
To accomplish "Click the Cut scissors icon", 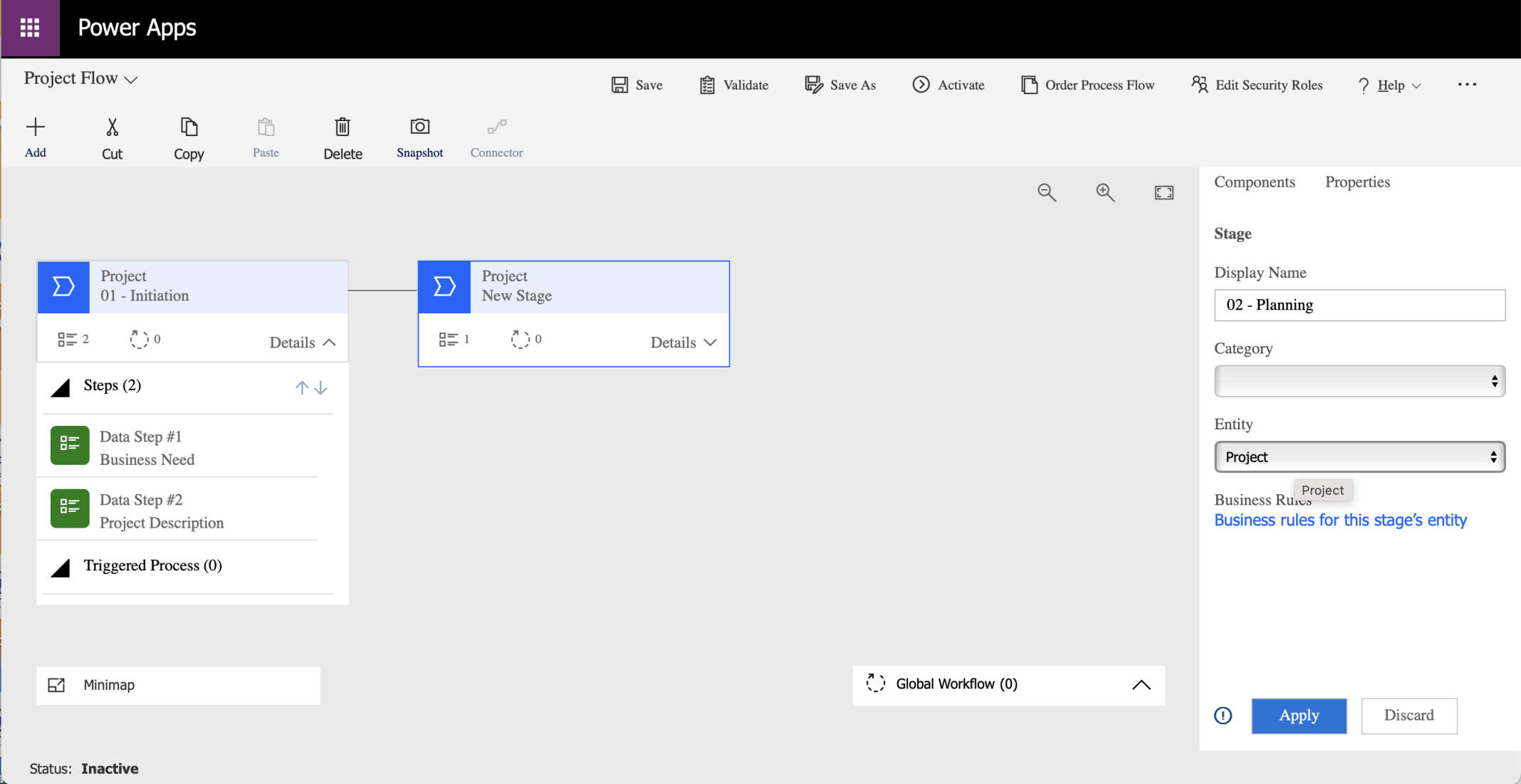I will click(112, 127).
